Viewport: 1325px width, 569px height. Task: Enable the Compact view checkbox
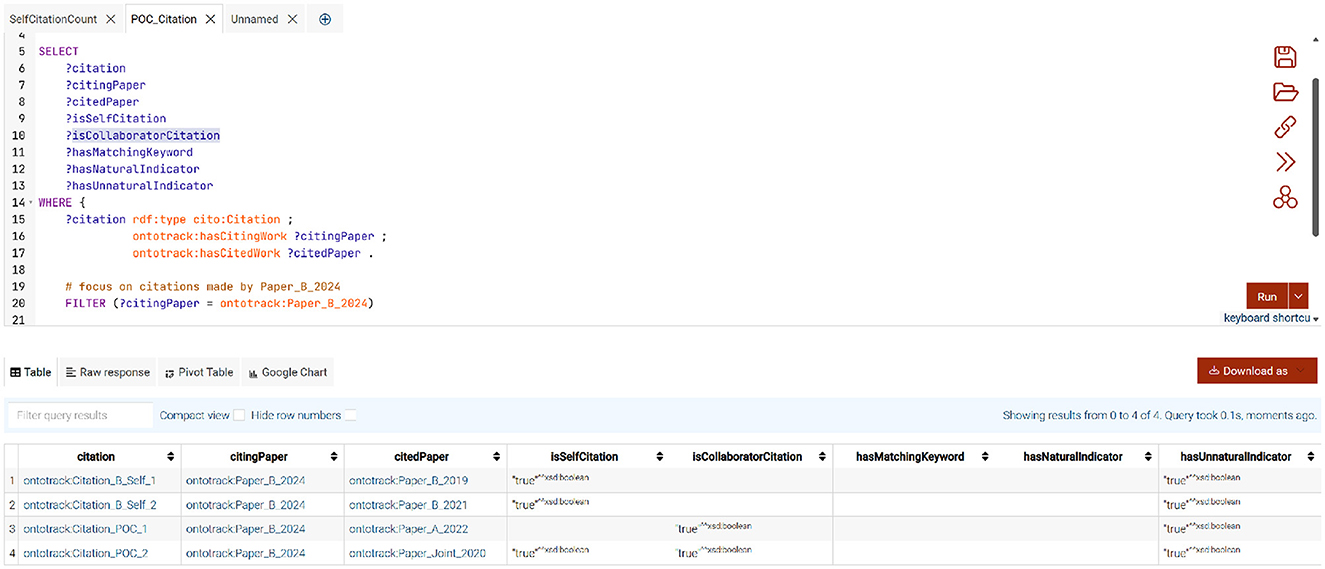pos(239,415)
